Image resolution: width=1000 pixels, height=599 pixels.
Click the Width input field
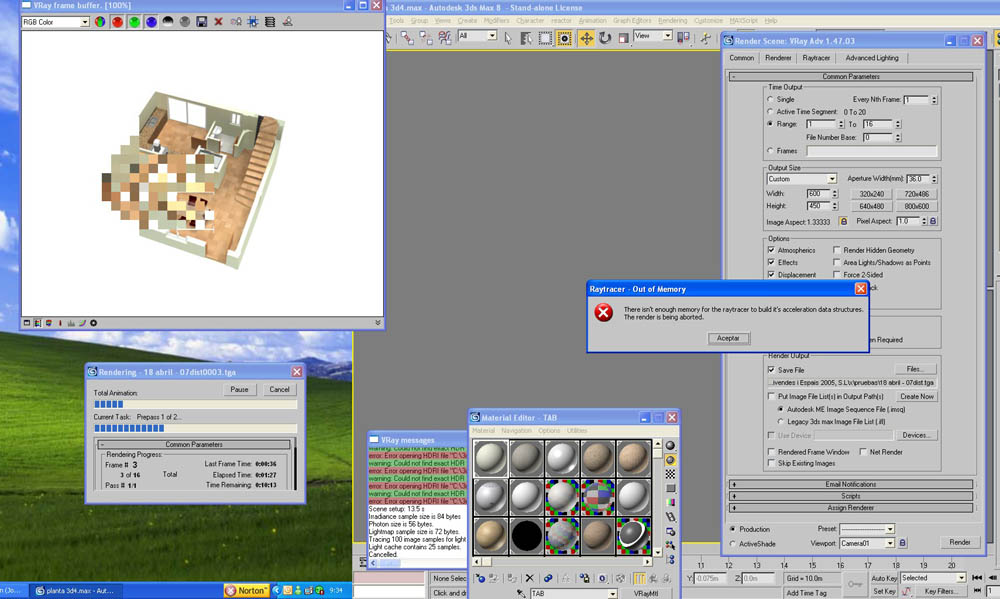(x=818, y=193)
